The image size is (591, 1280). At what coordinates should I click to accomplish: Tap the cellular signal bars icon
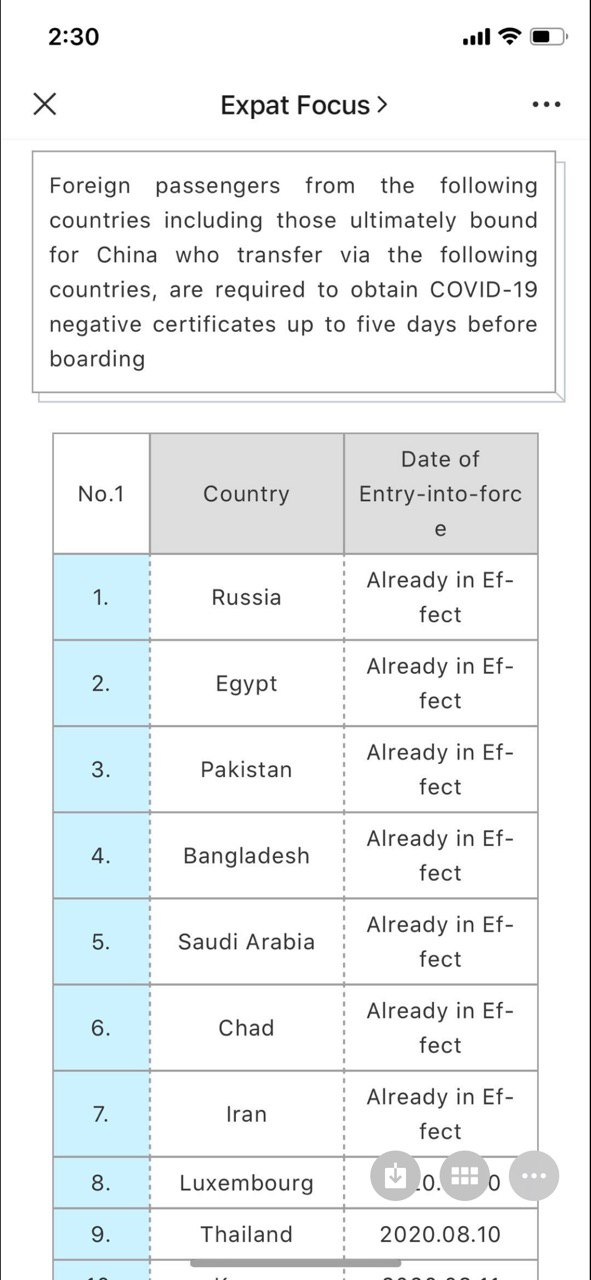[x=476, y=38]
